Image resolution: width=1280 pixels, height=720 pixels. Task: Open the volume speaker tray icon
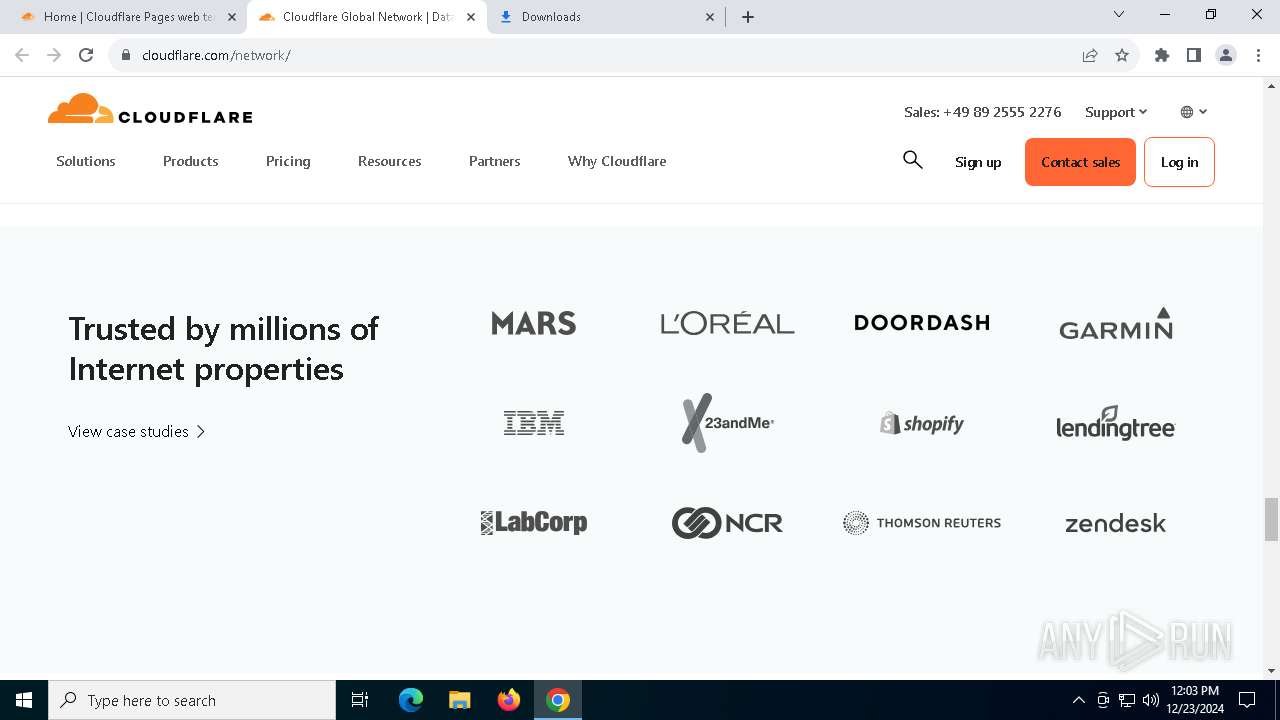coord(1151,700)
